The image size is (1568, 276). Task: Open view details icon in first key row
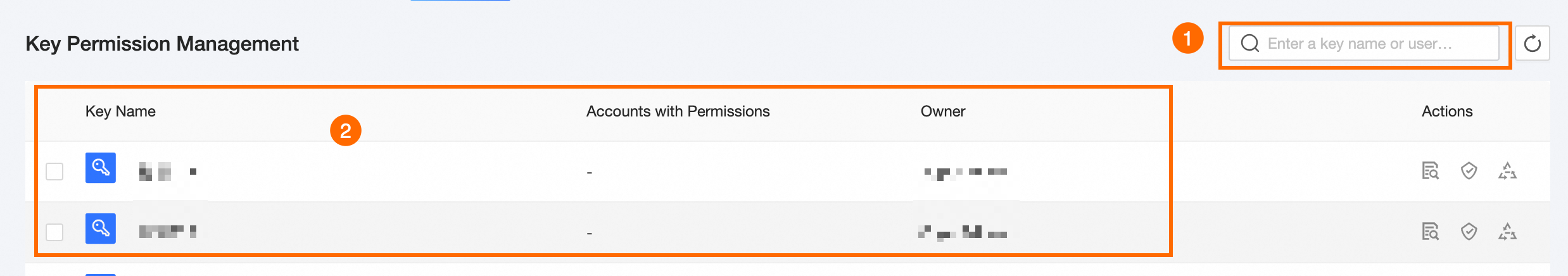pyautogui.click(x=1430, y=171)
